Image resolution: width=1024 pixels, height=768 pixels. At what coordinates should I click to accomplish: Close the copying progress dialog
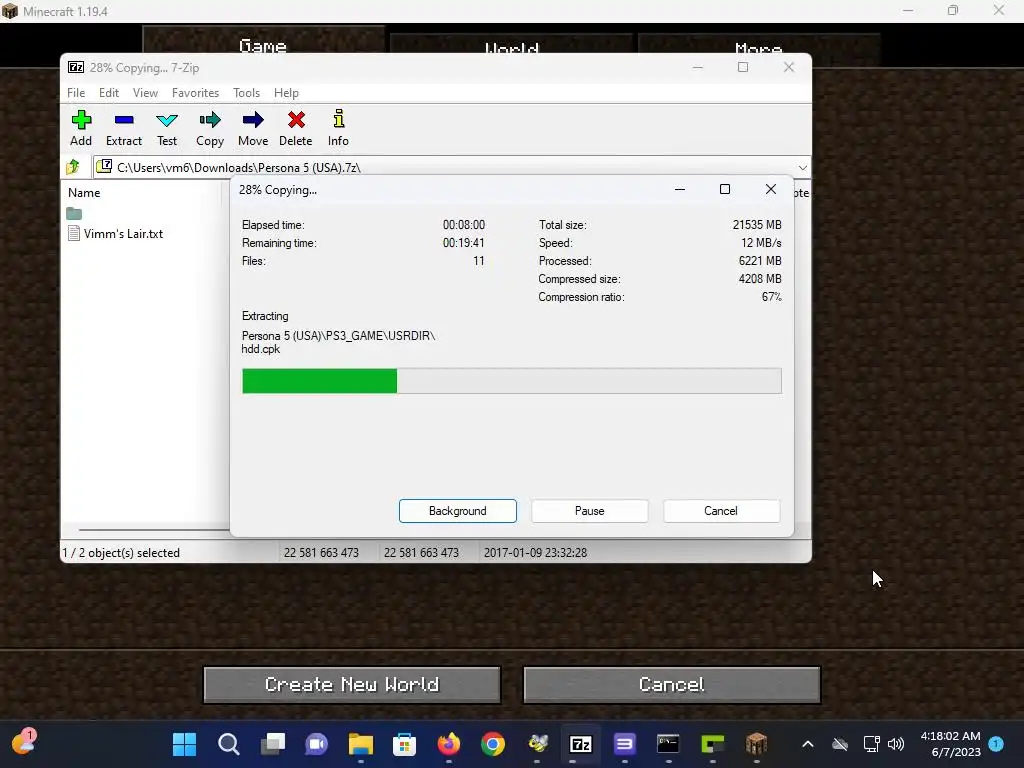771,189
